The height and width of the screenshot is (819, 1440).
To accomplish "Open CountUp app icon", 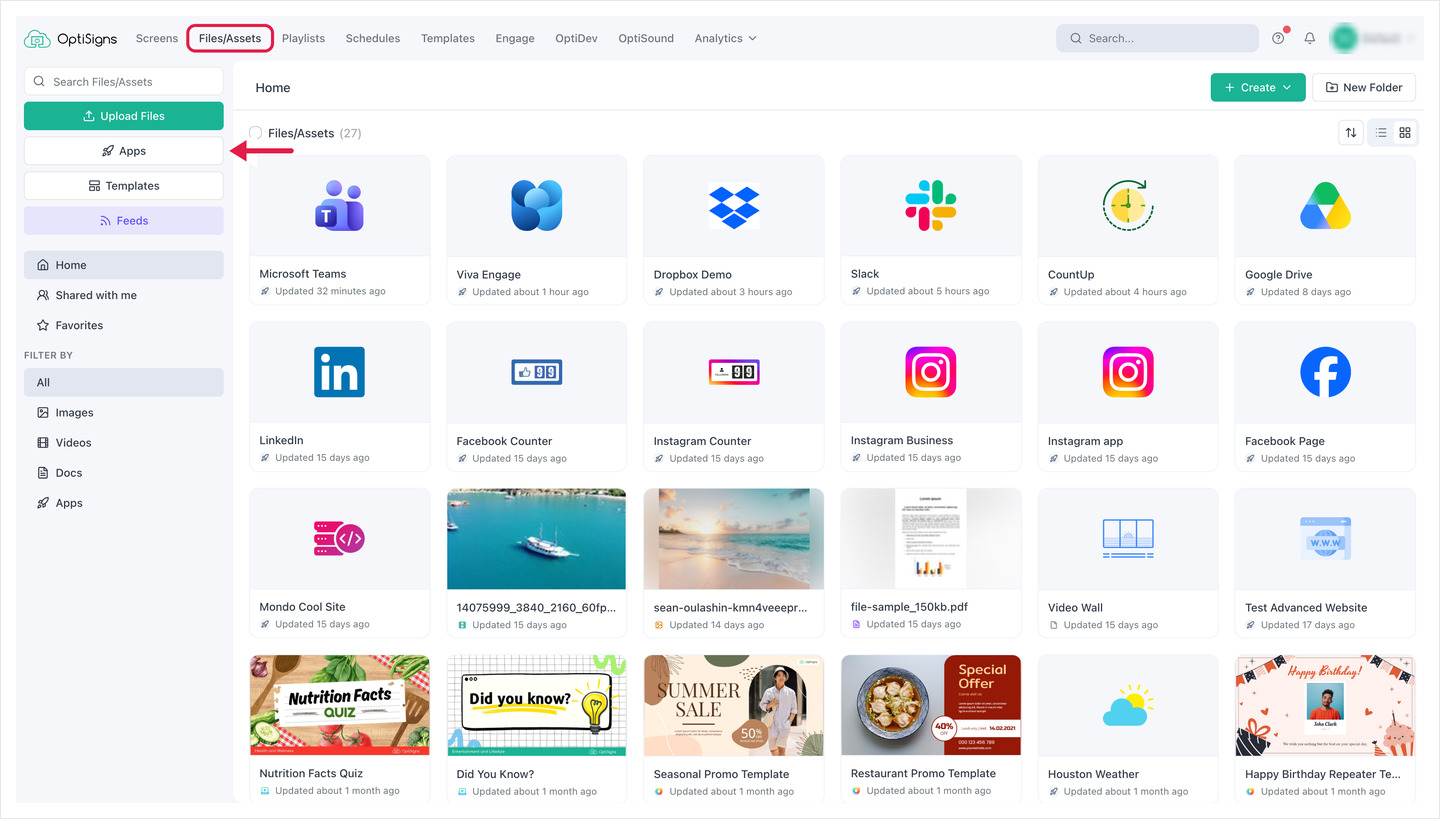I will pos(1128,206).
